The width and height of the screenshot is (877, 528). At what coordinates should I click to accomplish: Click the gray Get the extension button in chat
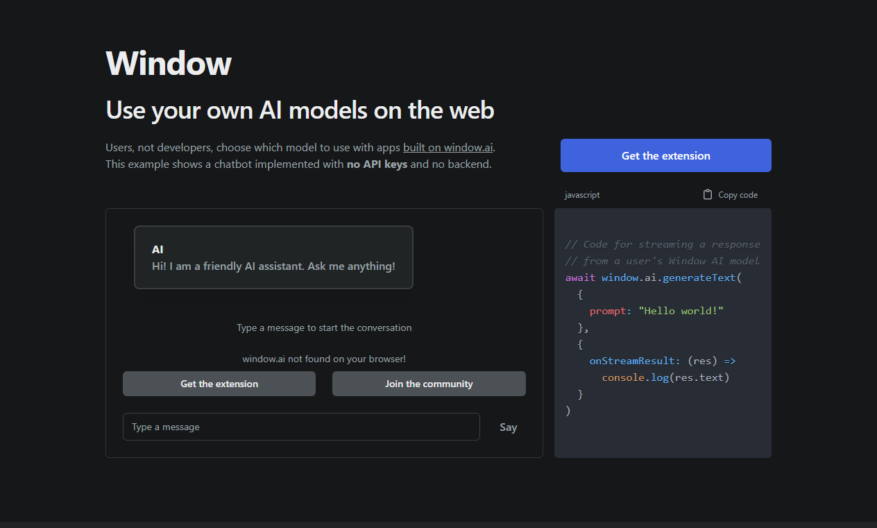pos(219,384)
